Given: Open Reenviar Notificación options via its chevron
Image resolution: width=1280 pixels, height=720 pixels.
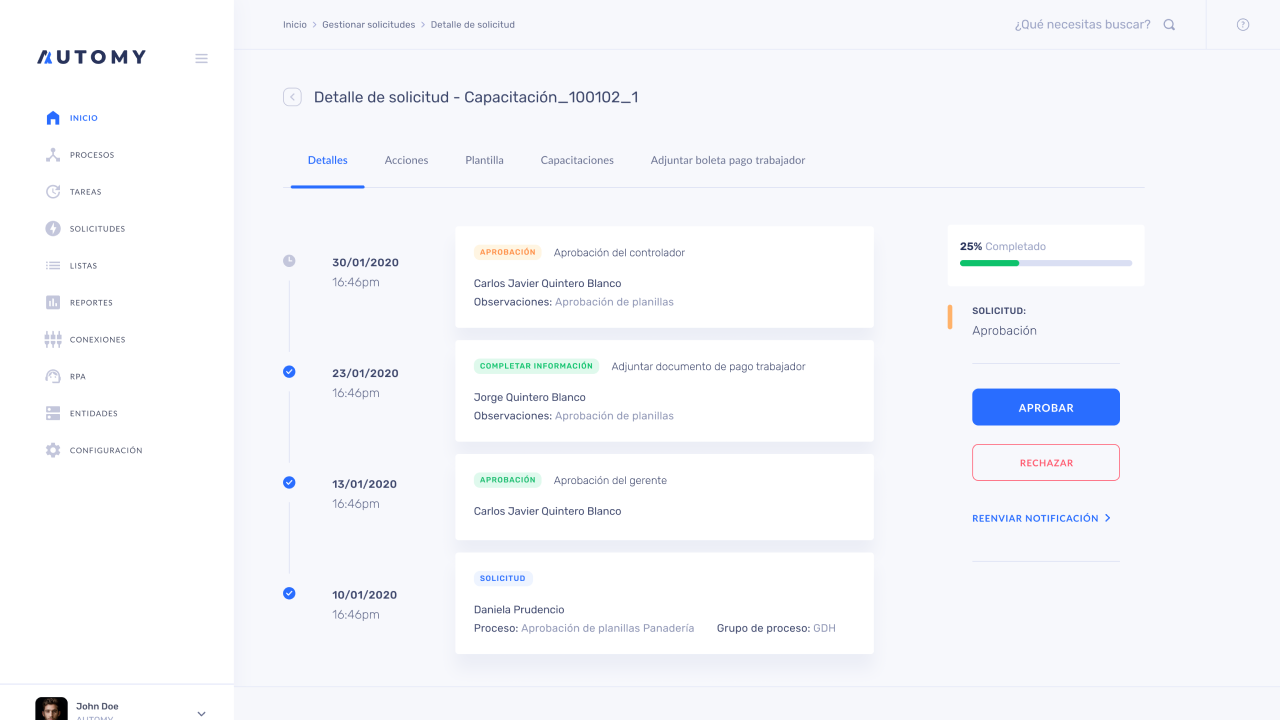Looking at the screenshot, I should pos(1108,518).
